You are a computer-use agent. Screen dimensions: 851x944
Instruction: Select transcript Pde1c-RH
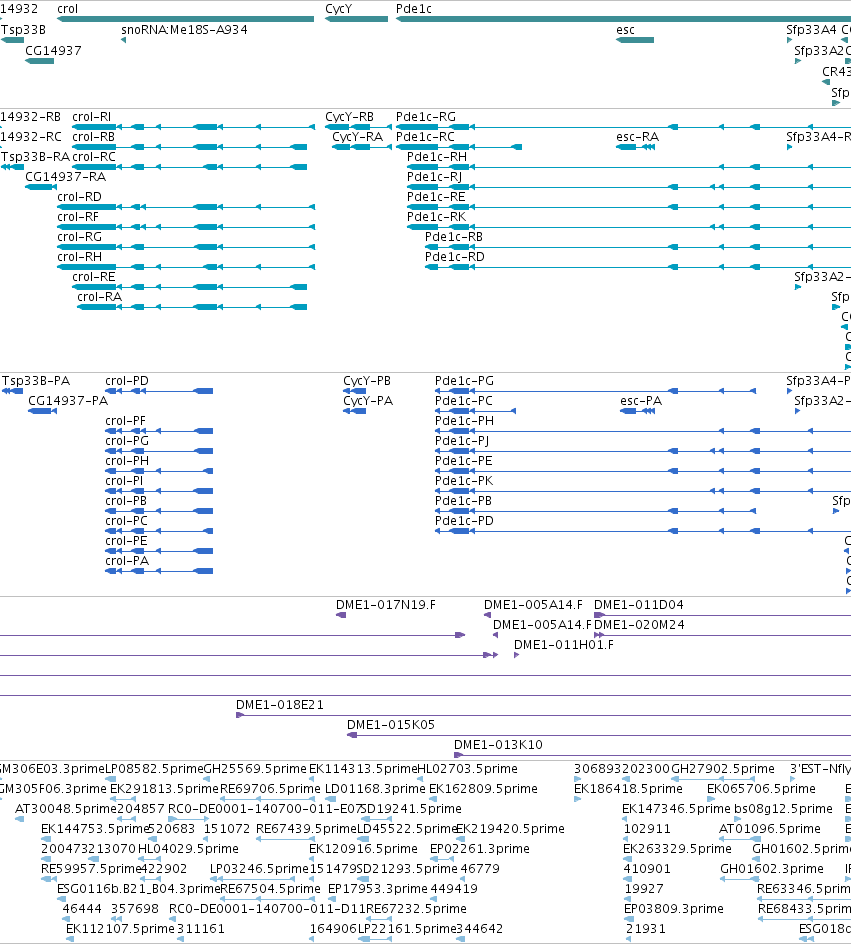(629, 167)
